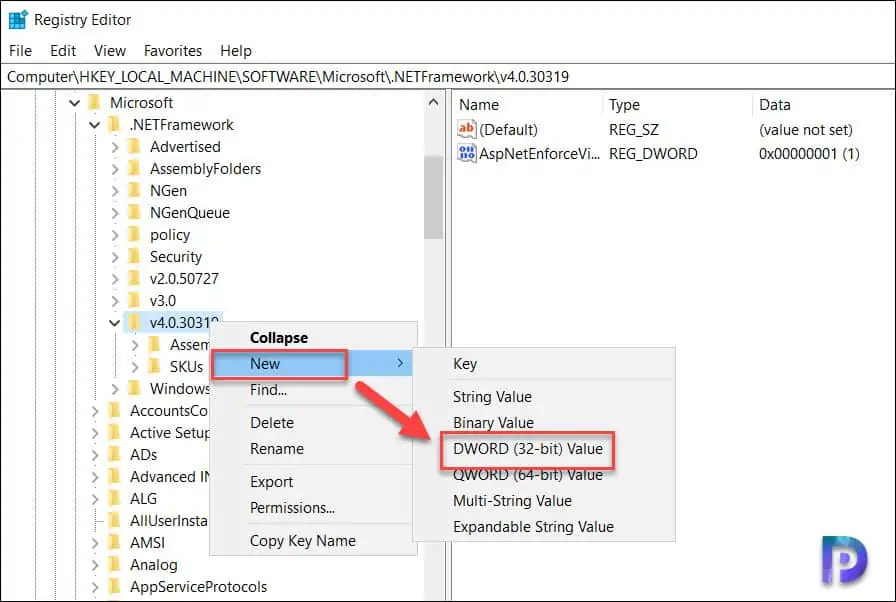This screenshot has height=602, width=896.
Task: Click the ALG folder icon
Action: [115, 499]
